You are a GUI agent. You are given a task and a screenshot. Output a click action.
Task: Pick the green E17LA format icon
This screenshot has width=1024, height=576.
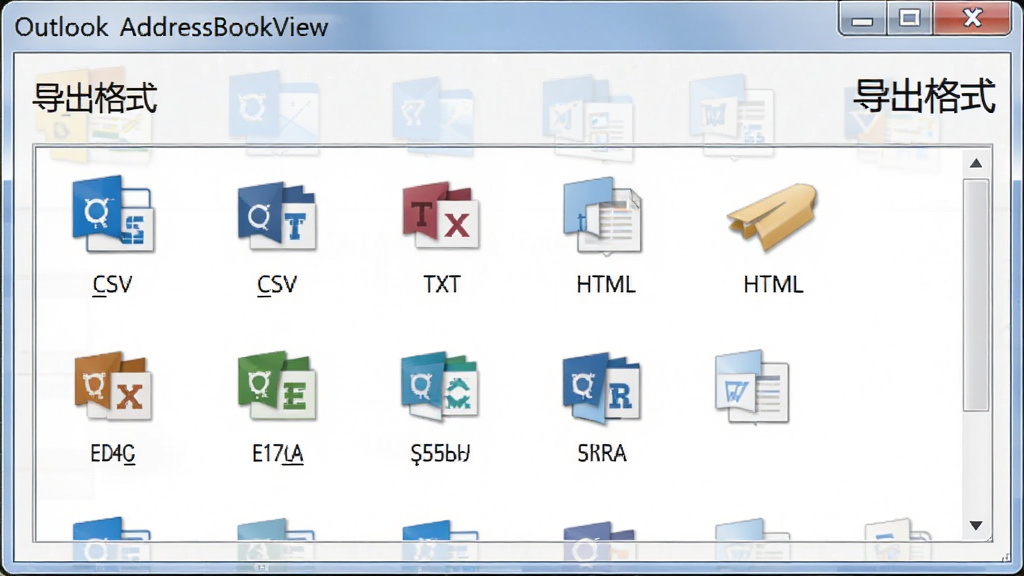click(x=278, y=387)
